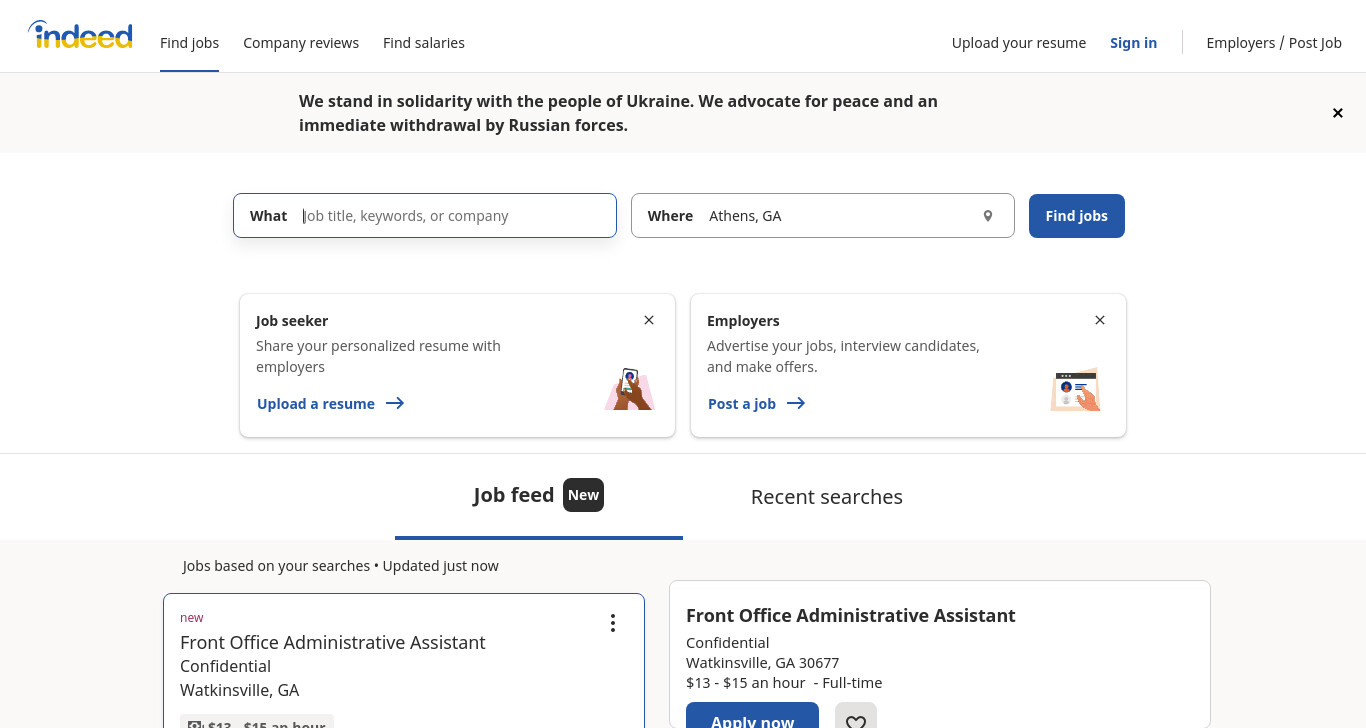Close the Job seeker card
The width and height of the screenshot is (1366, 728).
tap(649, 320)
